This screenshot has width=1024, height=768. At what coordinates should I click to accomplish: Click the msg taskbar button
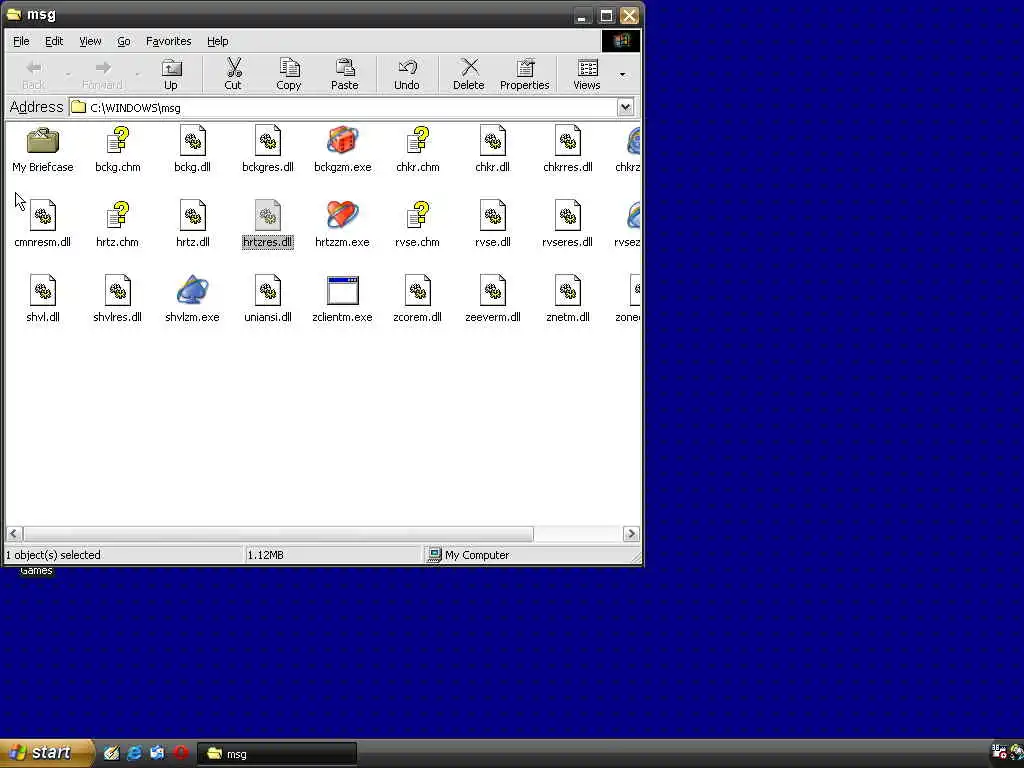click(277, 754)
